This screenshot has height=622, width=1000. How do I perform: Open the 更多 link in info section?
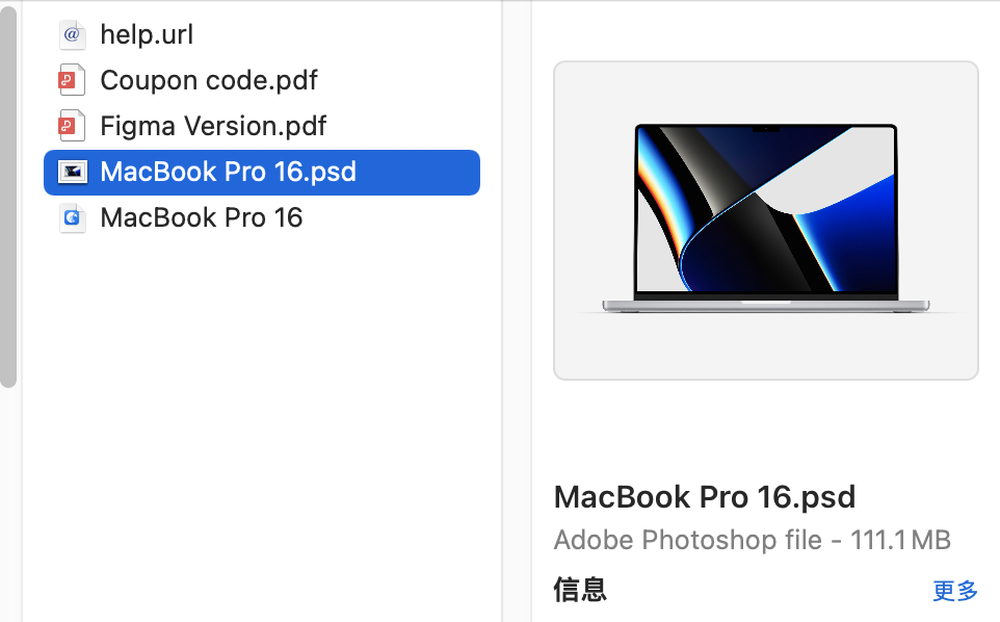[955, 591]
